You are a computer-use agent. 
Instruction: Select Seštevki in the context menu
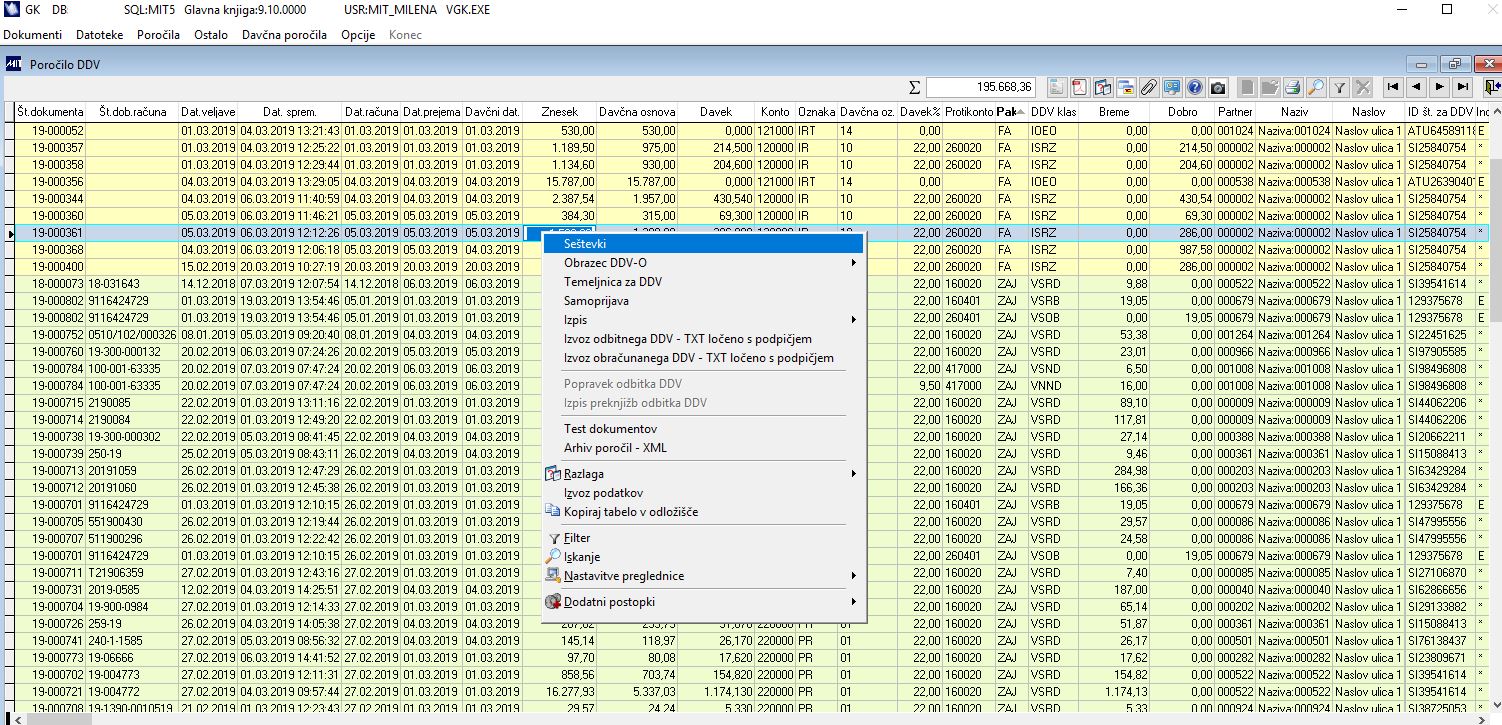pos(703,243)
